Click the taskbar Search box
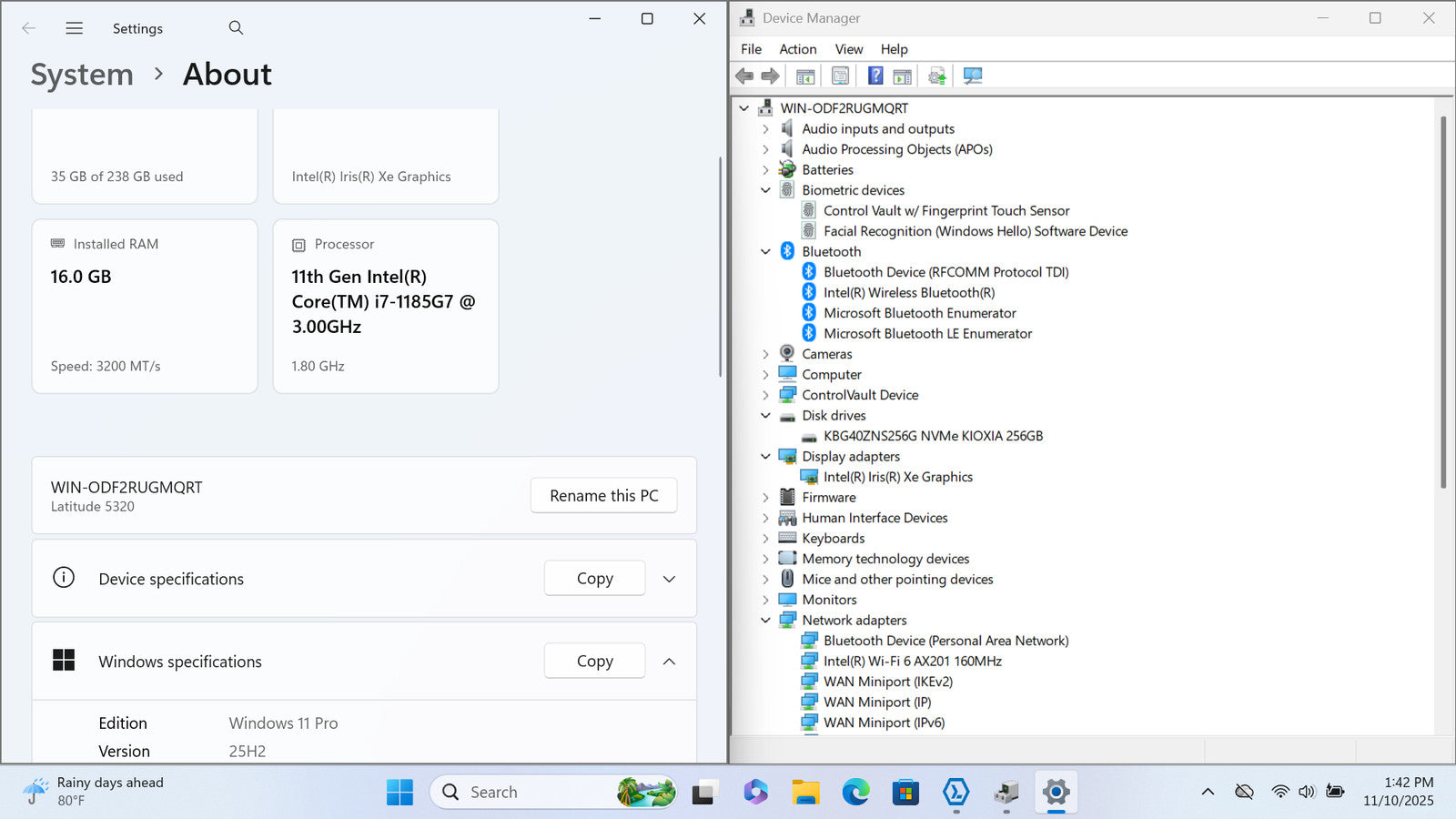This screenshot has width=1456, height=819. (537, 793)
